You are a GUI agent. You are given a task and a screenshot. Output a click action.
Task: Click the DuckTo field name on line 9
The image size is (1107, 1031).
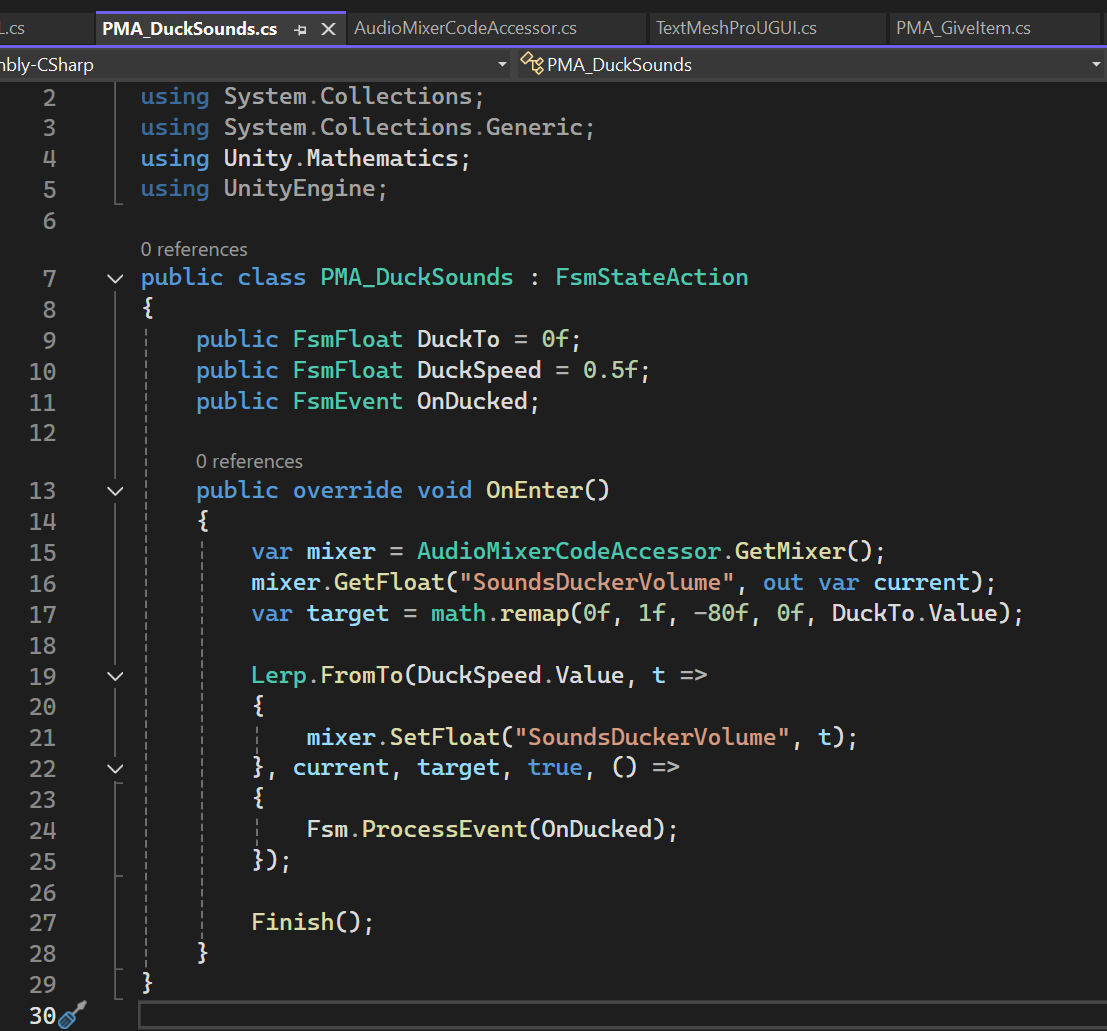[458, 340]
